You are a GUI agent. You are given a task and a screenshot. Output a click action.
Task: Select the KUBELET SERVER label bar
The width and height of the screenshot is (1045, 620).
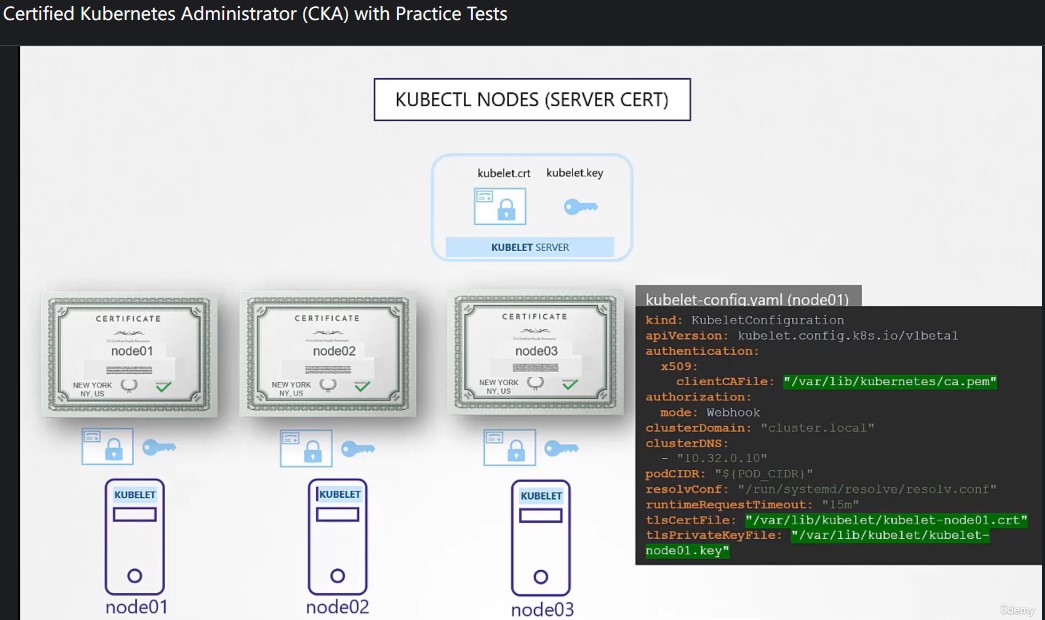(x=530, y=247)
